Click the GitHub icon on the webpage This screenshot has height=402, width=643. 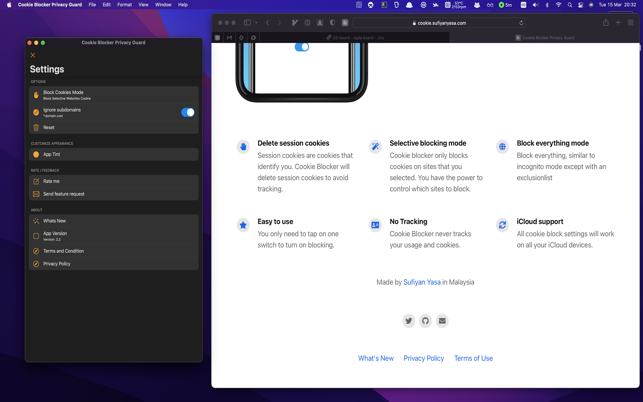pyautogui.click(x=425, y=321)
